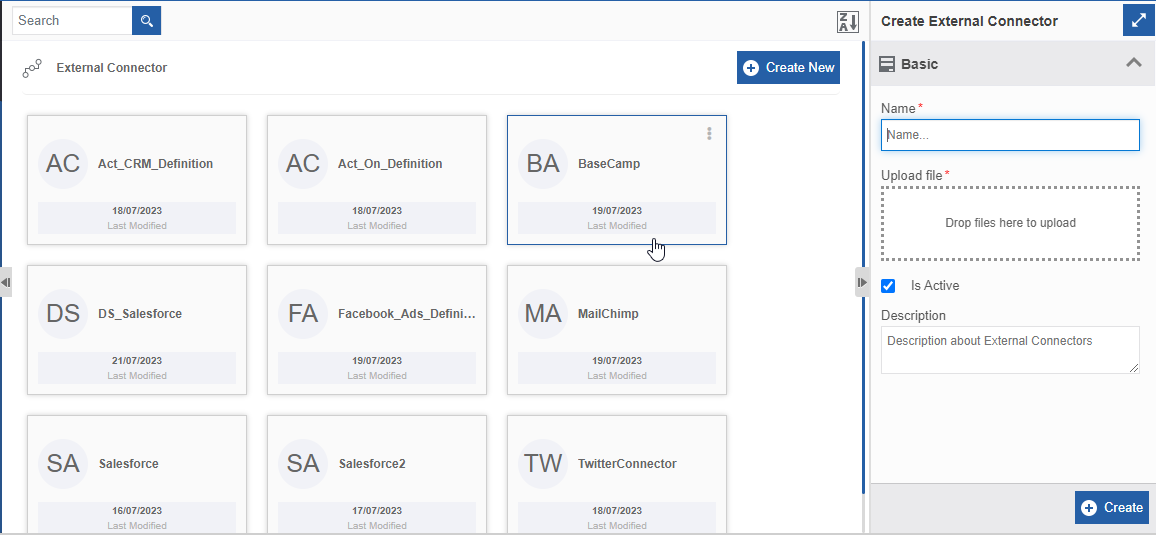Collapse the Basic section chevron
Image resolution: width=1156 pixels, height=535 pixels.
coord(1134,63)
